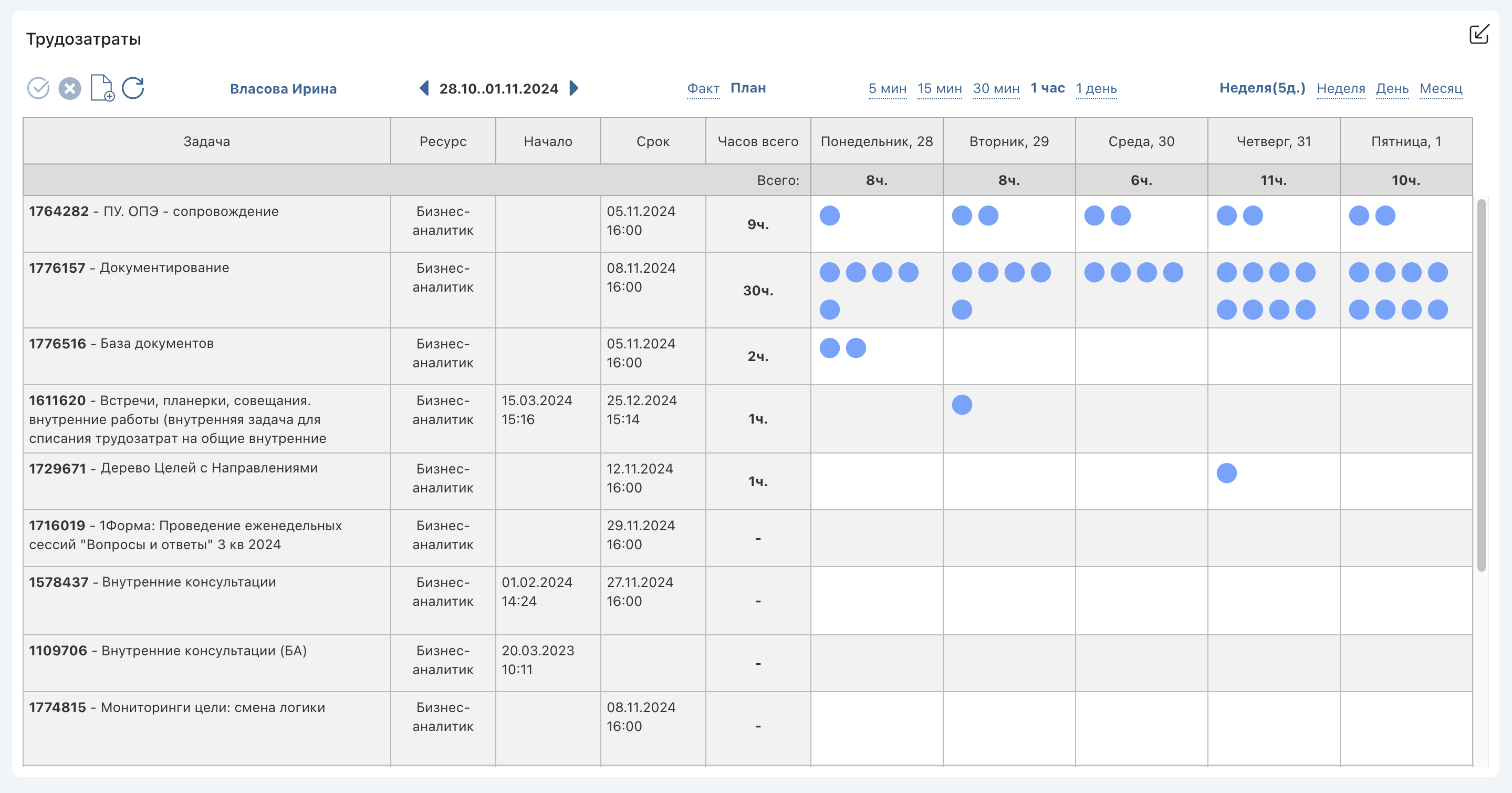
Task: Open task 1764282 ПУ. ОПЭ - сопровождение
Action: pos(154,211)
